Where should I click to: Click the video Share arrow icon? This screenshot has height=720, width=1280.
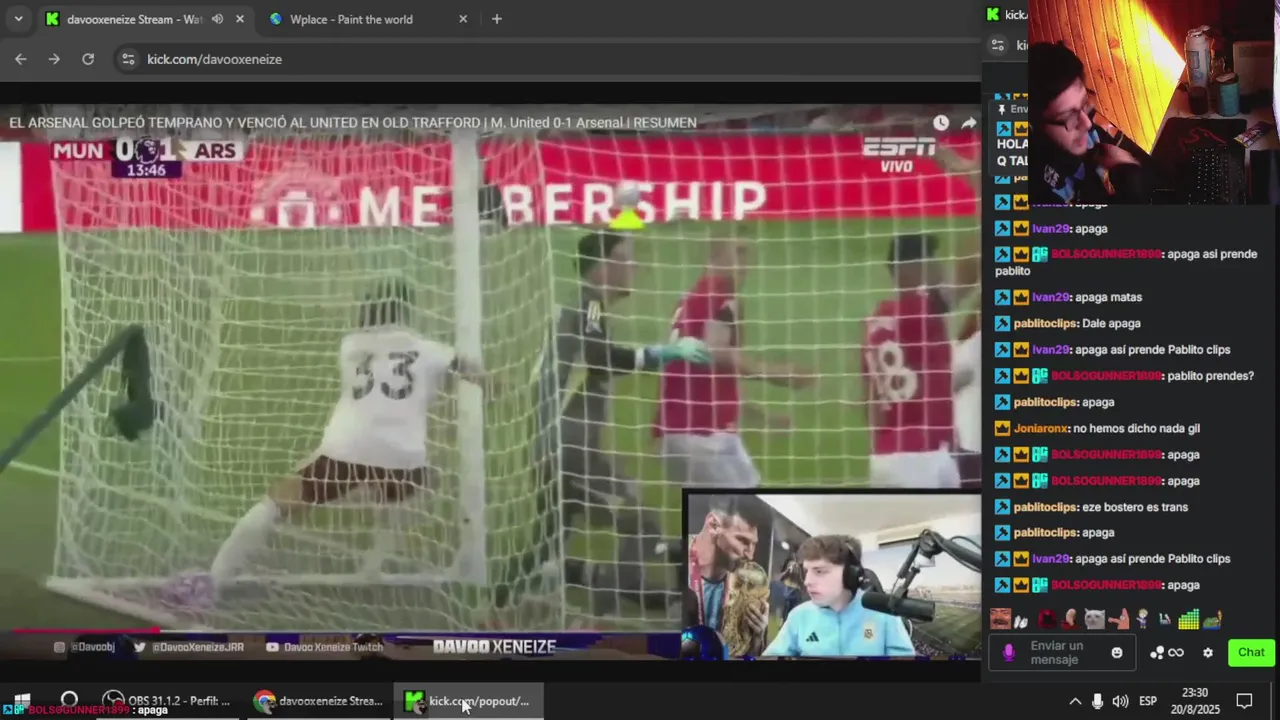coord(969,122)
